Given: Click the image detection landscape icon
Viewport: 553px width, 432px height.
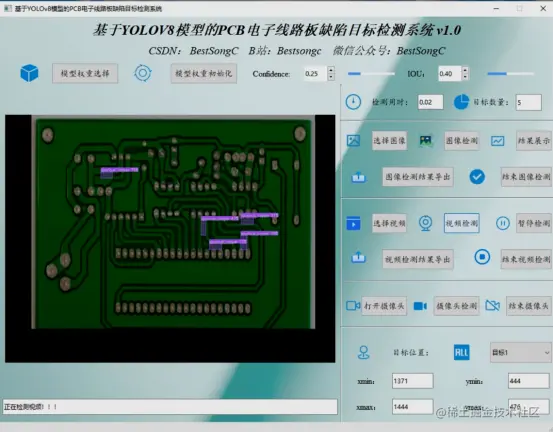Looking at the screenshot, I should point(426,141).
